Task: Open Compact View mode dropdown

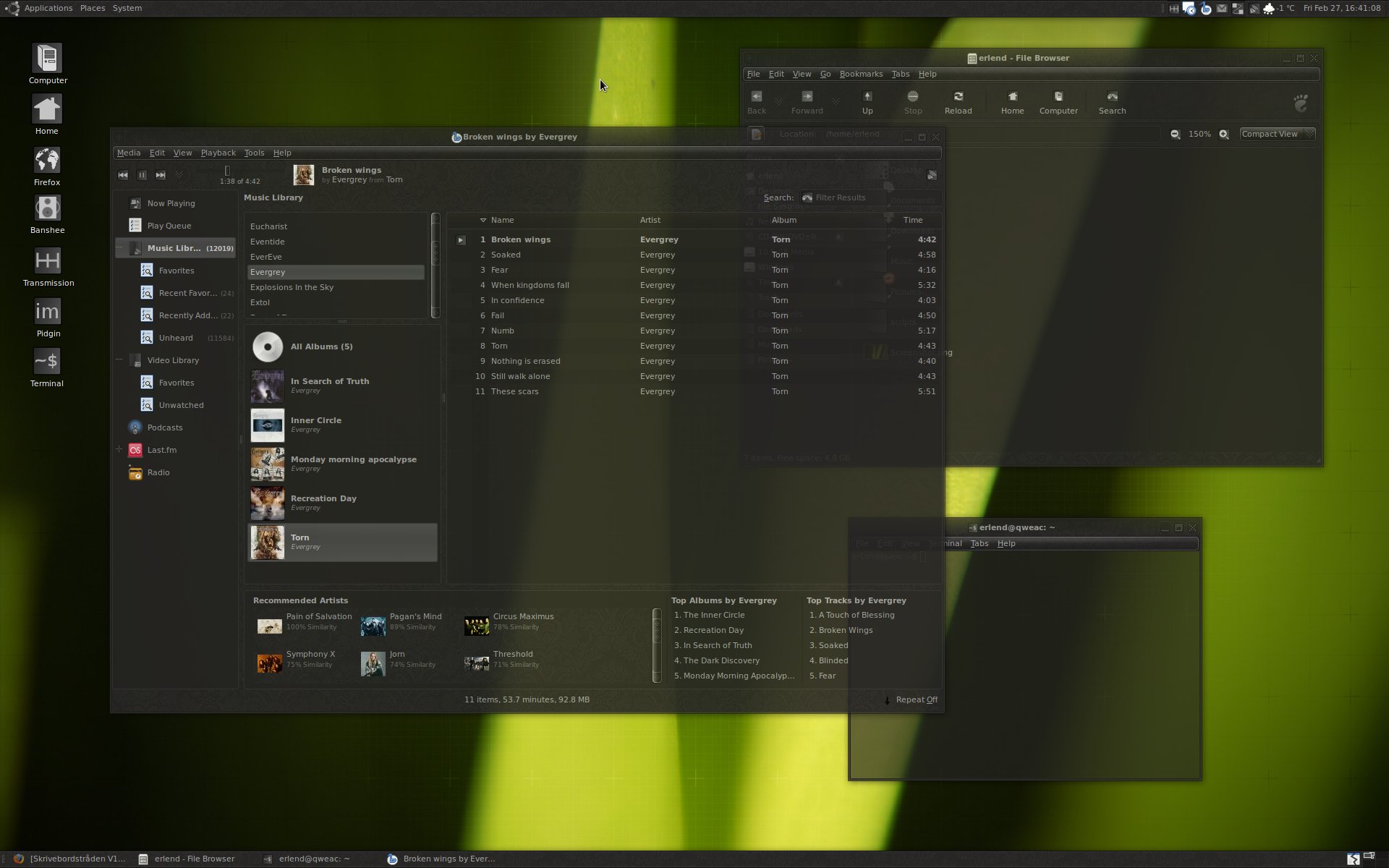Action: pyautogui.click(x=1277, y=134)
